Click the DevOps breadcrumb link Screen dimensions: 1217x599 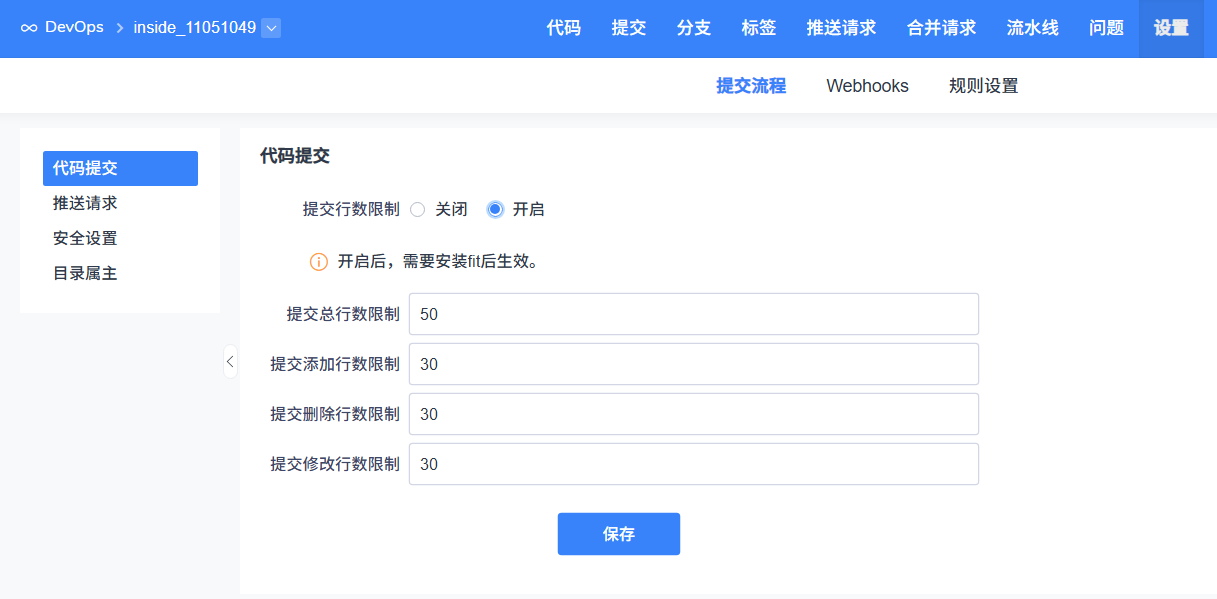(74, 28)
